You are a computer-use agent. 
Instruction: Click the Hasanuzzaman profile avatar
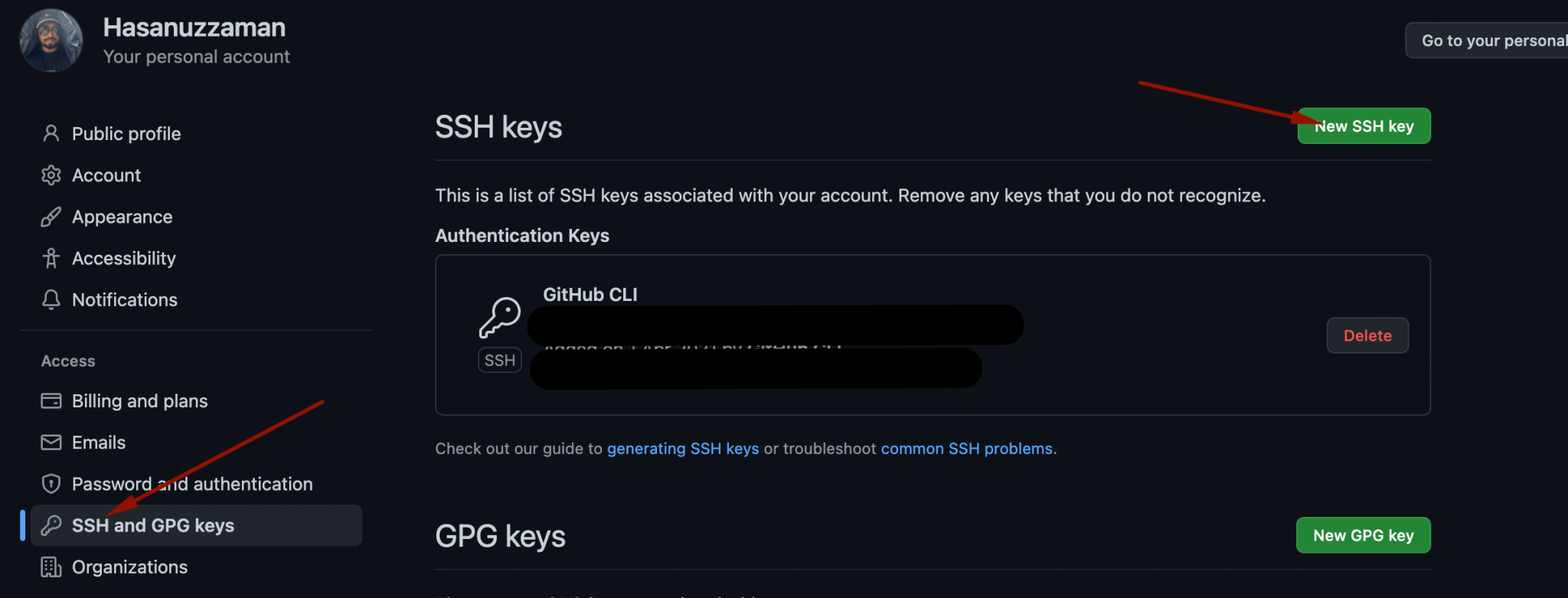pos(51,41)
